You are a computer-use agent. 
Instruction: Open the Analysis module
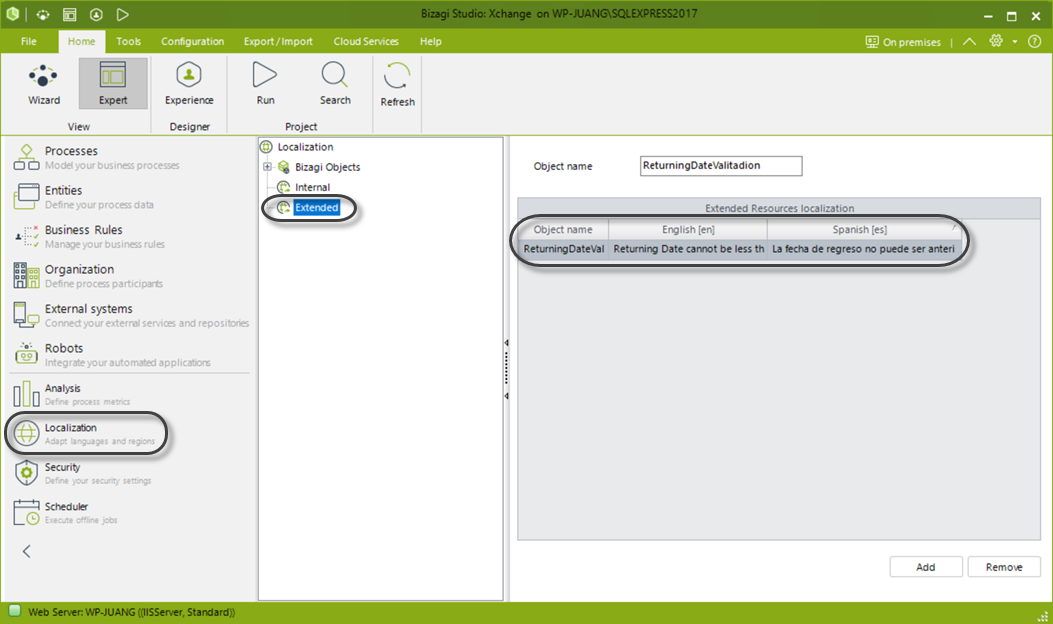click(x=72, y=394)
